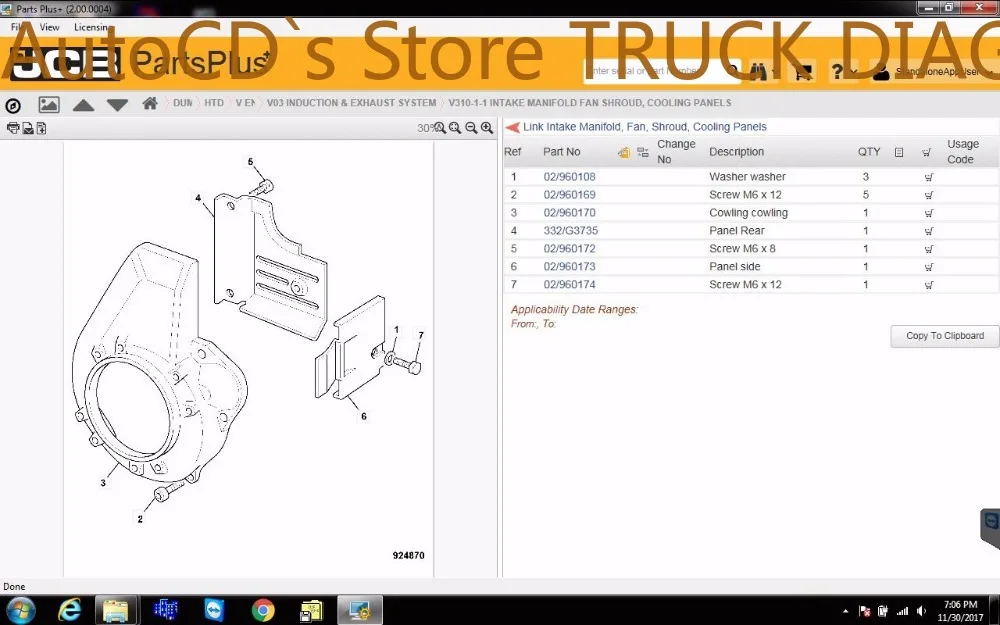Click the magnifier icon right of 30%
The height and width of the screenshot is (625, 1000).
439,128
